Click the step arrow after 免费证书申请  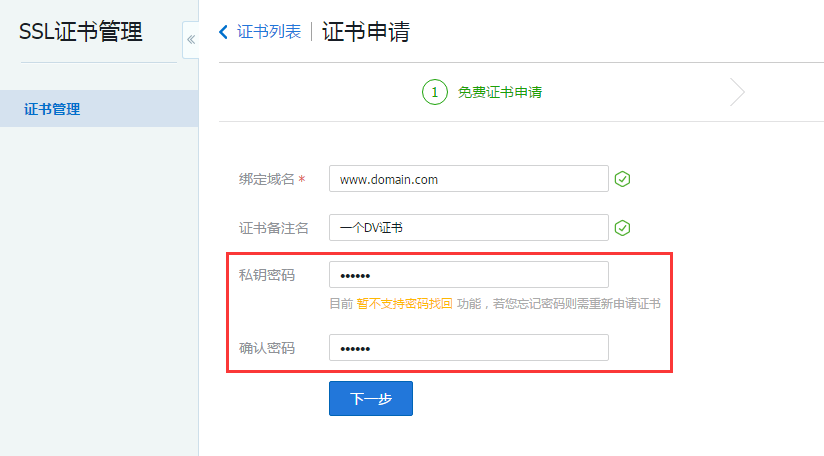click(x=737, y=92)
